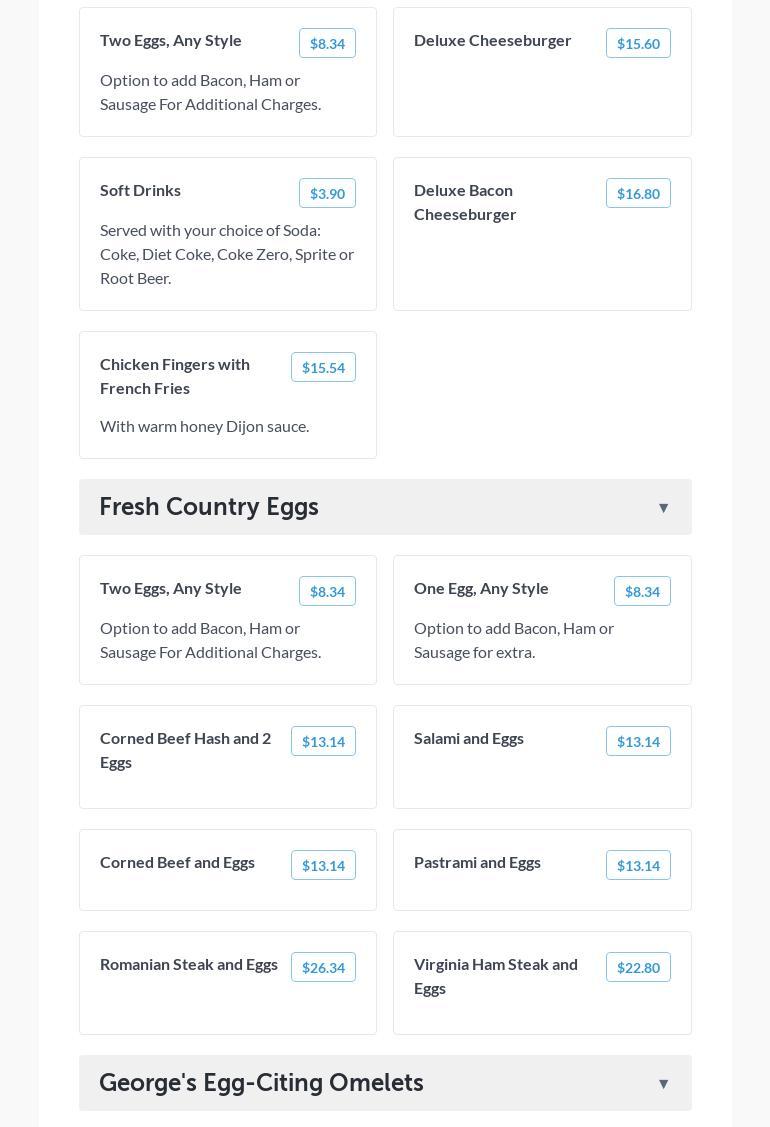
Task: Select the $22.80 Virginia Ham Steak price
Action: pos(638,967)
